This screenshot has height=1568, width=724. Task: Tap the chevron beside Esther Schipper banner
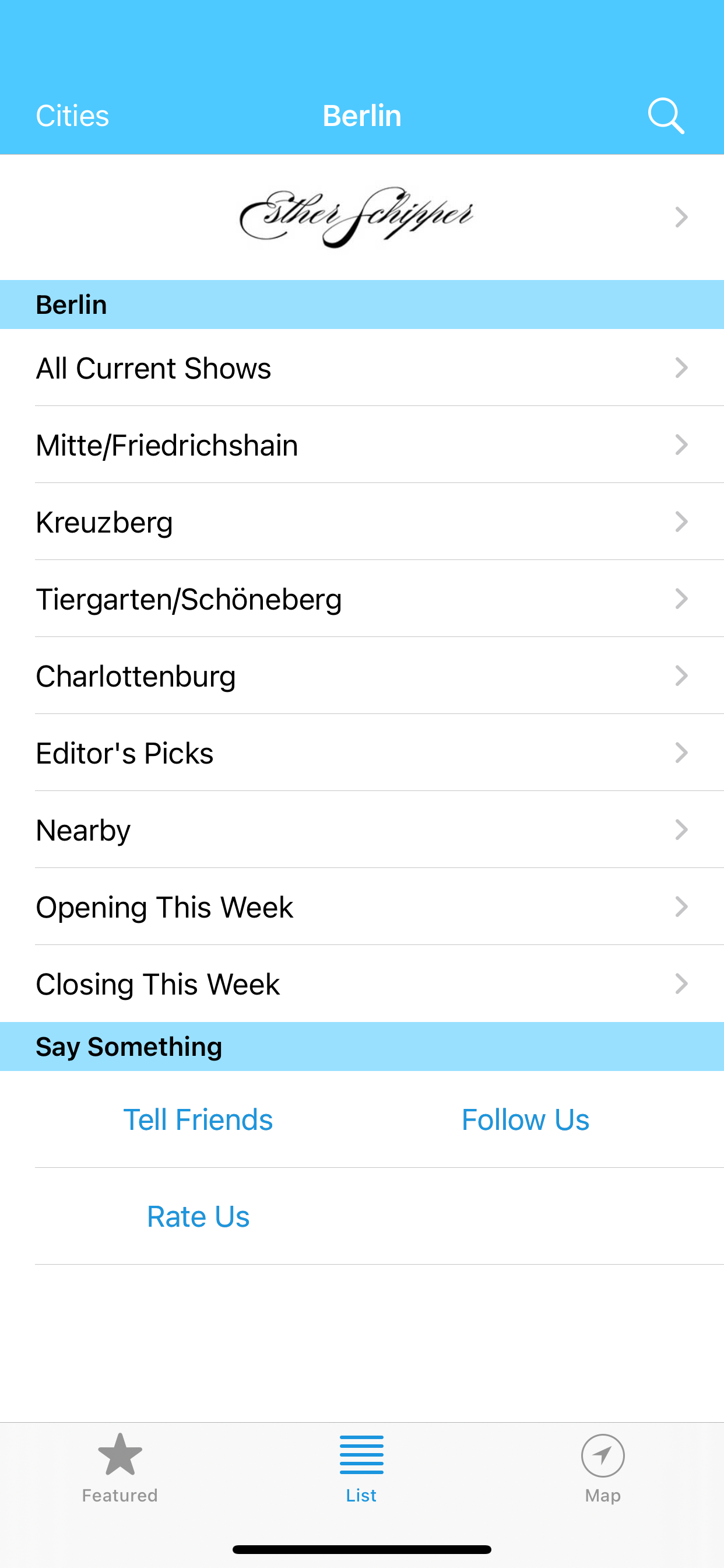(x=681, y=218)
